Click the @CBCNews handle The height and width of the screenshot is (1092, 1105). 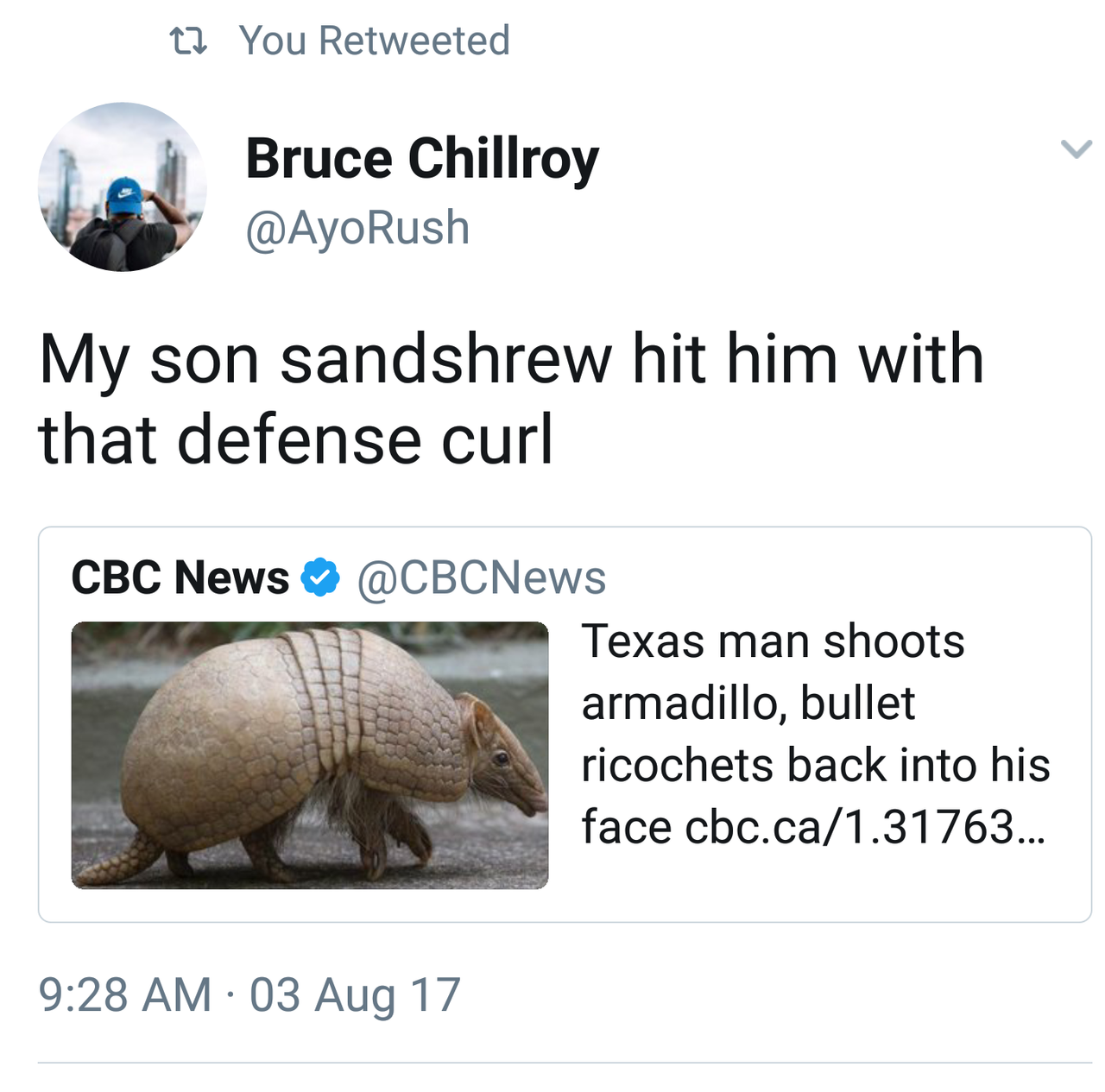(x=482, y=578)
